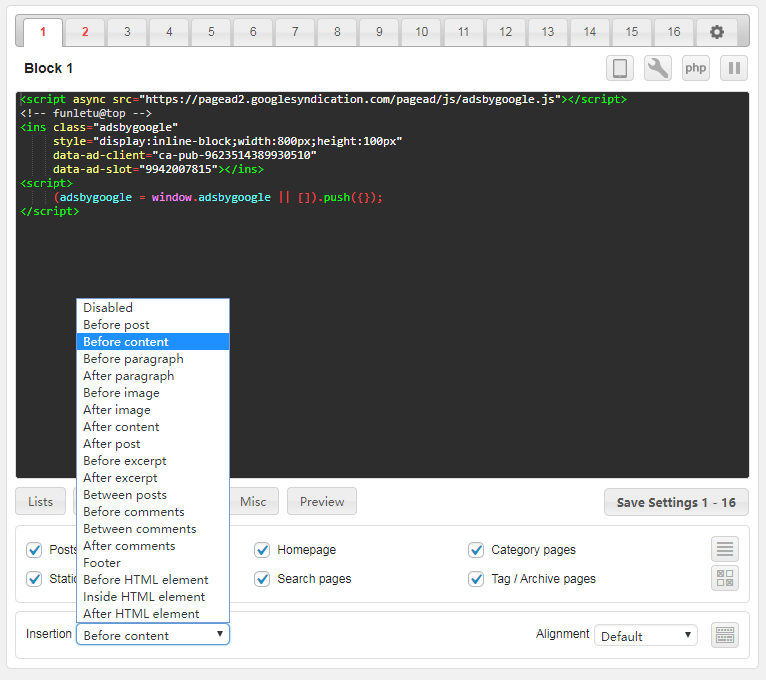
Task: Click the Lists button
Action: [x=41, y=501]
